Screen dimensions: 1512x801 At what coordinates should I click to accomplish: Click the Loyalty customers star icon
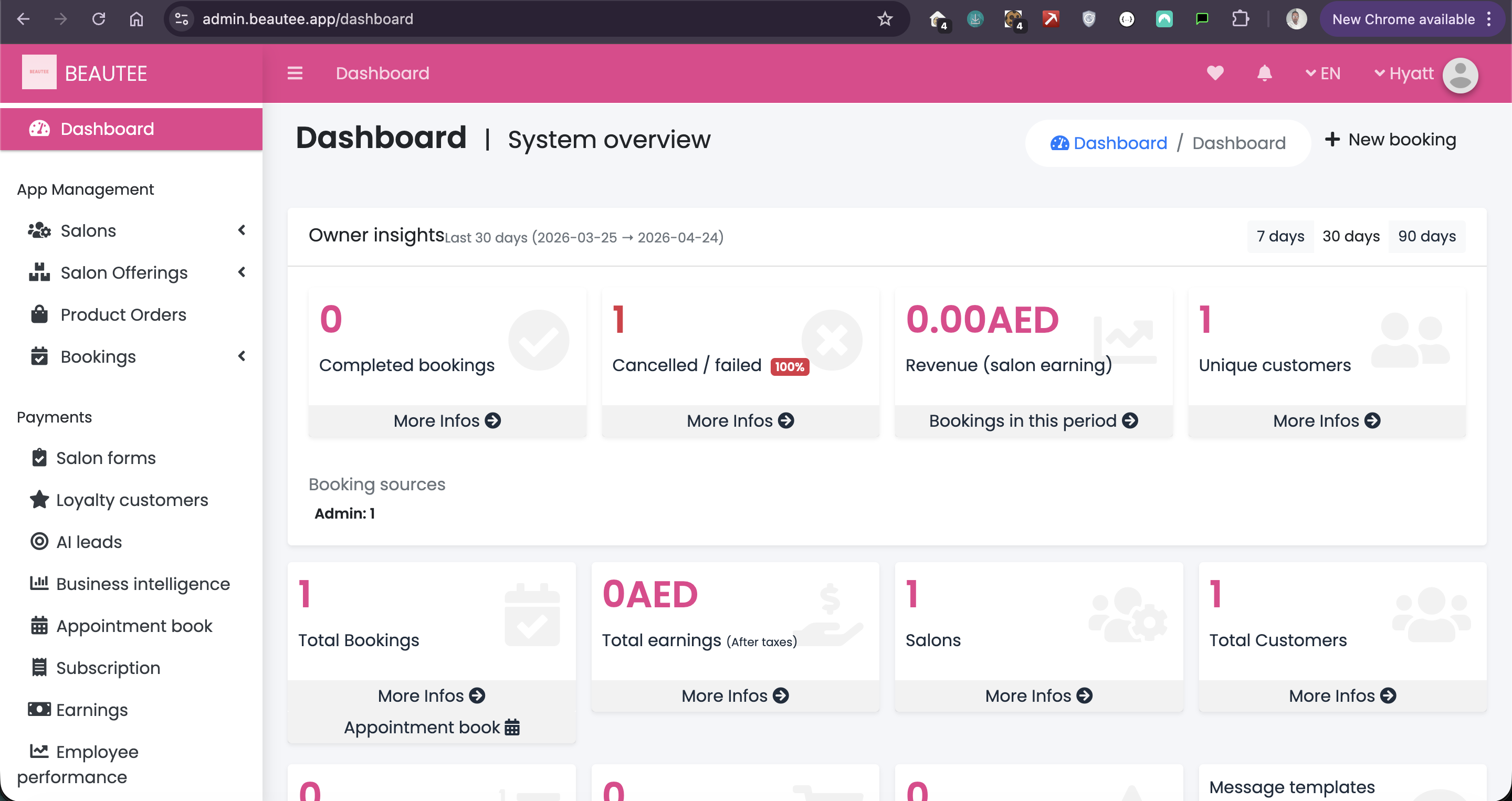39,499
